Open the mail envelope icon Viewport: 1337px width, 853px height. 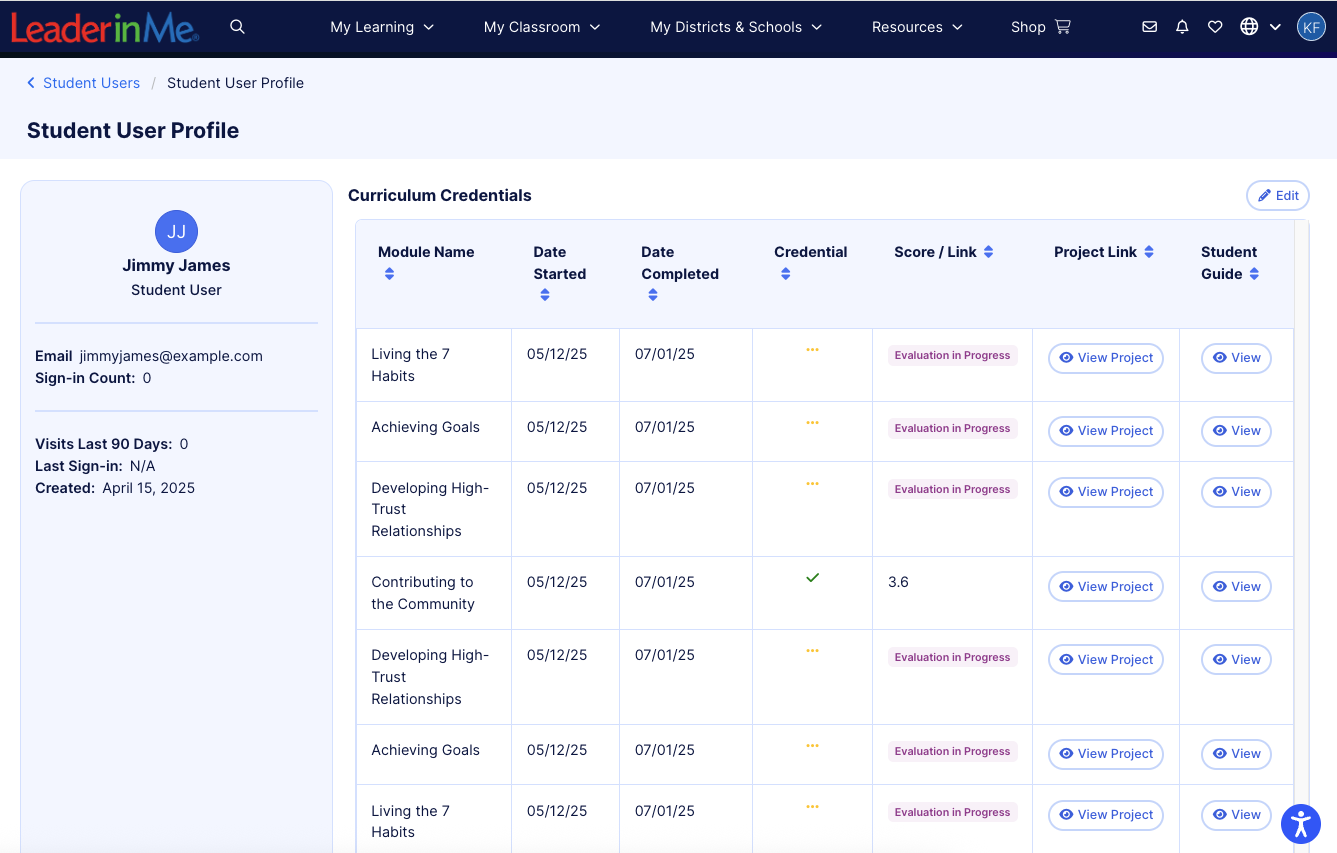click(1149, 27)
